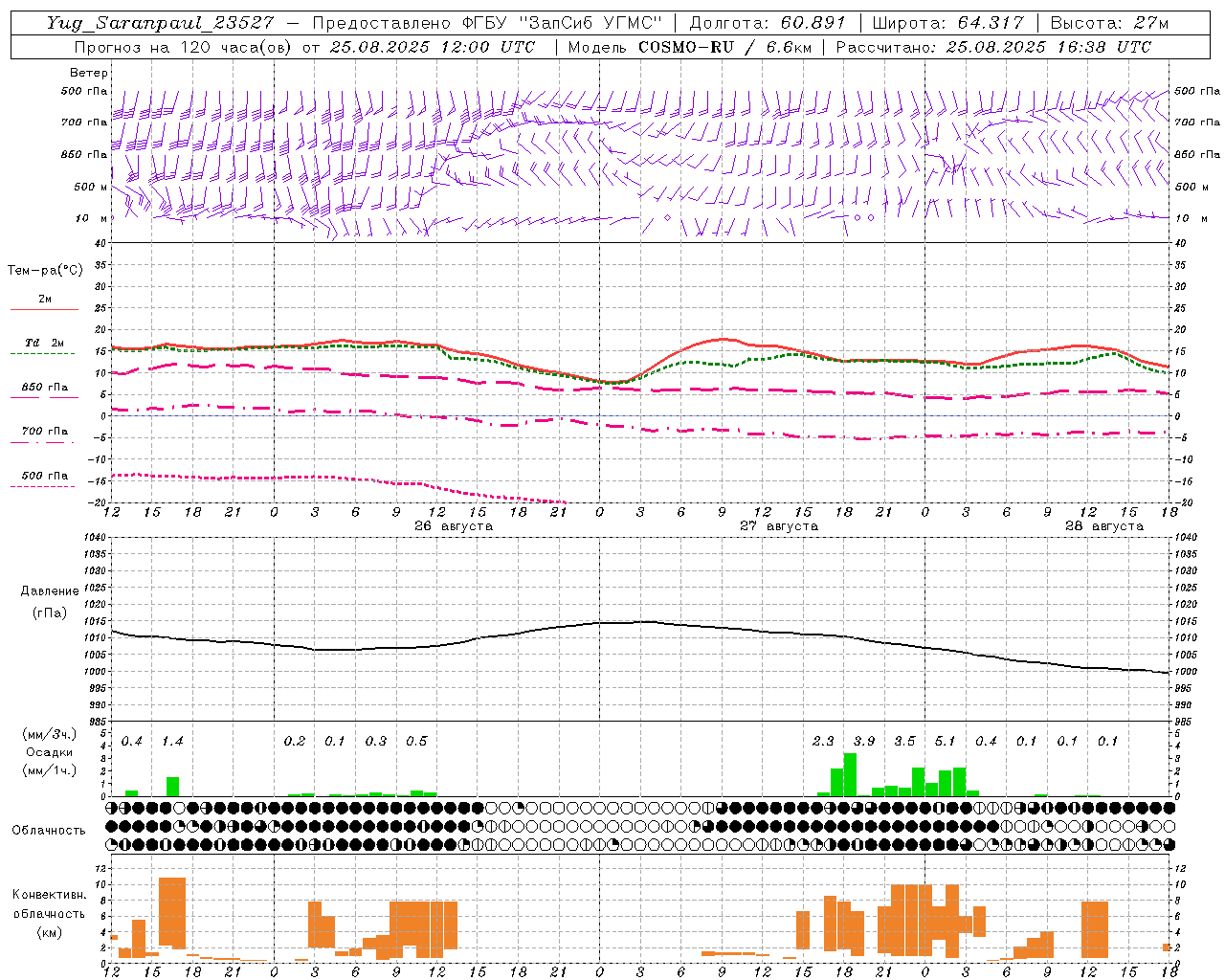Viewport: 1225px width, 980px height.
Task: Click the Облачность cloud cover label
Action: click(x=49, y=831)
